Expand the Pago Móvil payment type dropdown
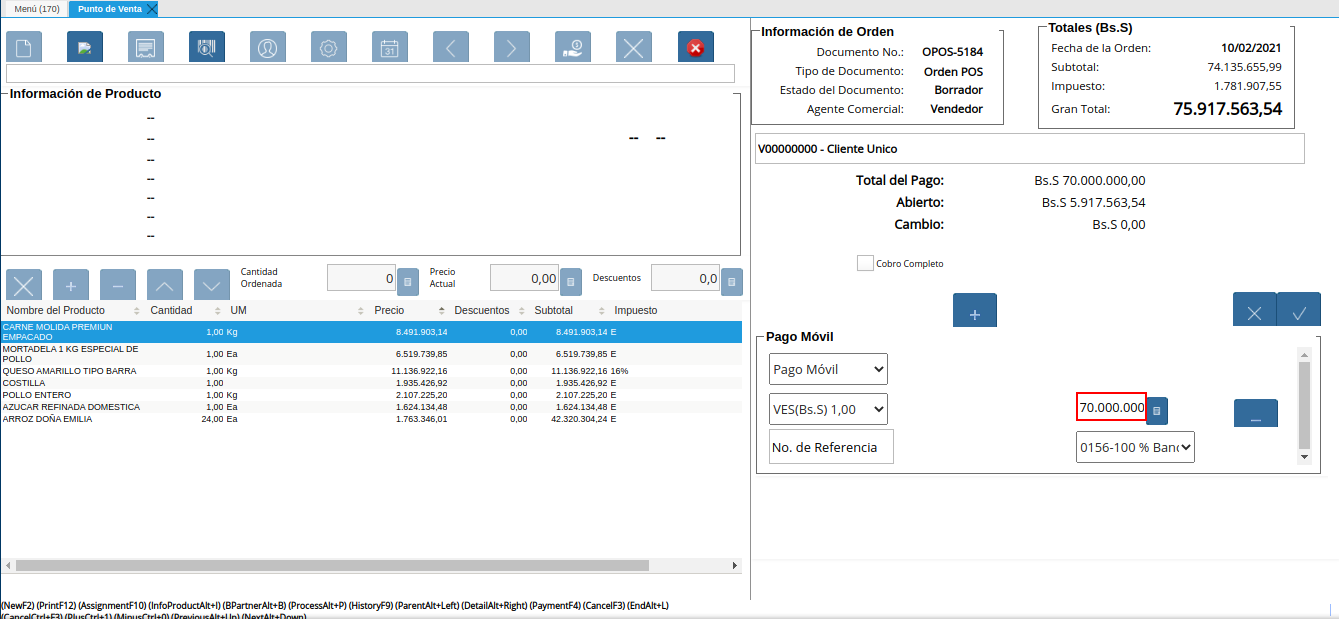1339x619 pixels. [x=828, y=369]
